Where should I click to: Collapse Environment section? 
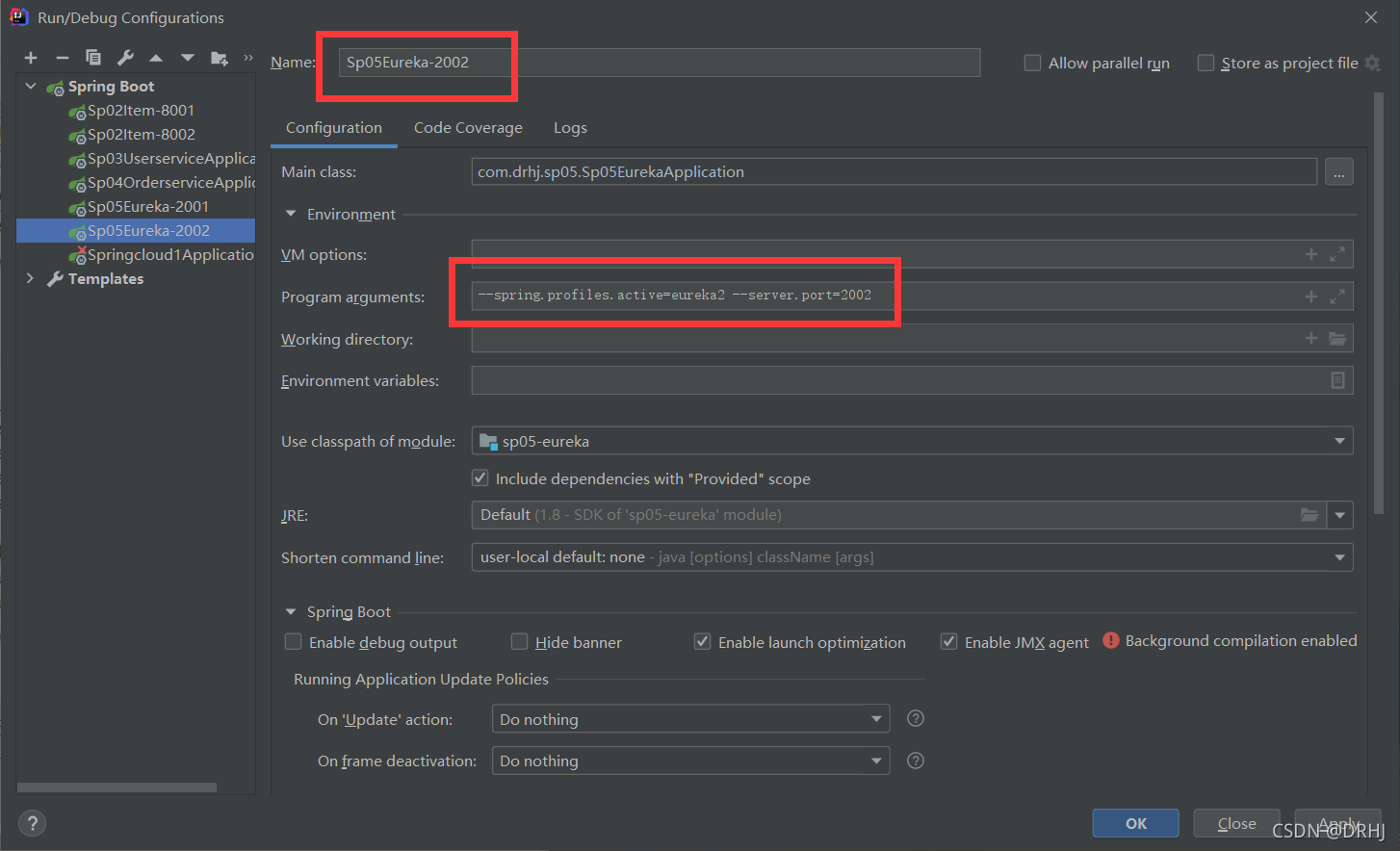coord(291,214)
